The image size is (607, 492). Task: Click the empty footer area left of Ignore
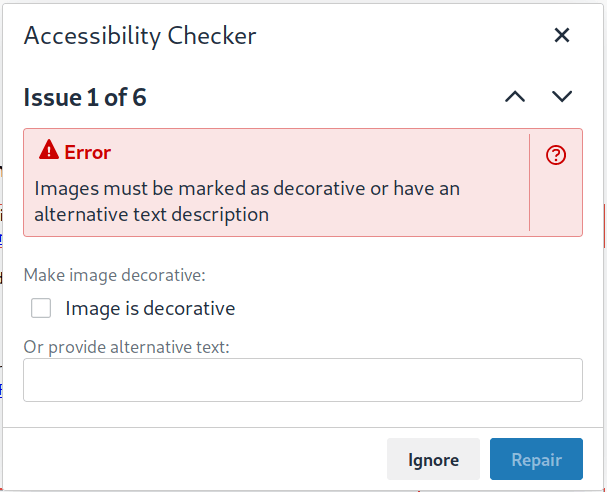click(x=200, y=460)
